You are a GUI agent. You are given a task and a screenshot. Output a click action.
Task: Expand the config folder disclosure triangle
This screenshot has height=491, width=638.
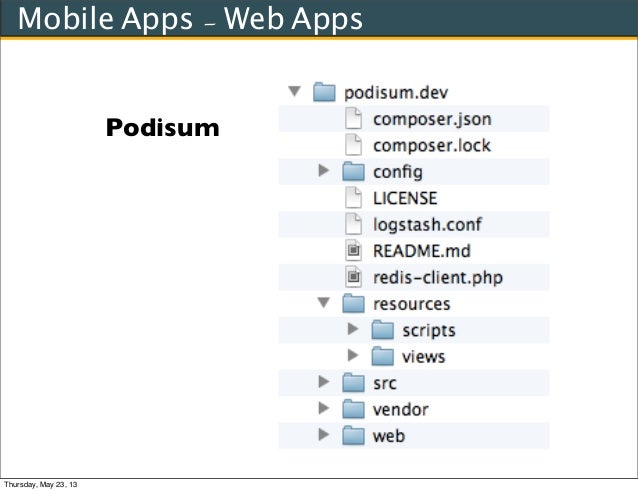click(323, 170)
